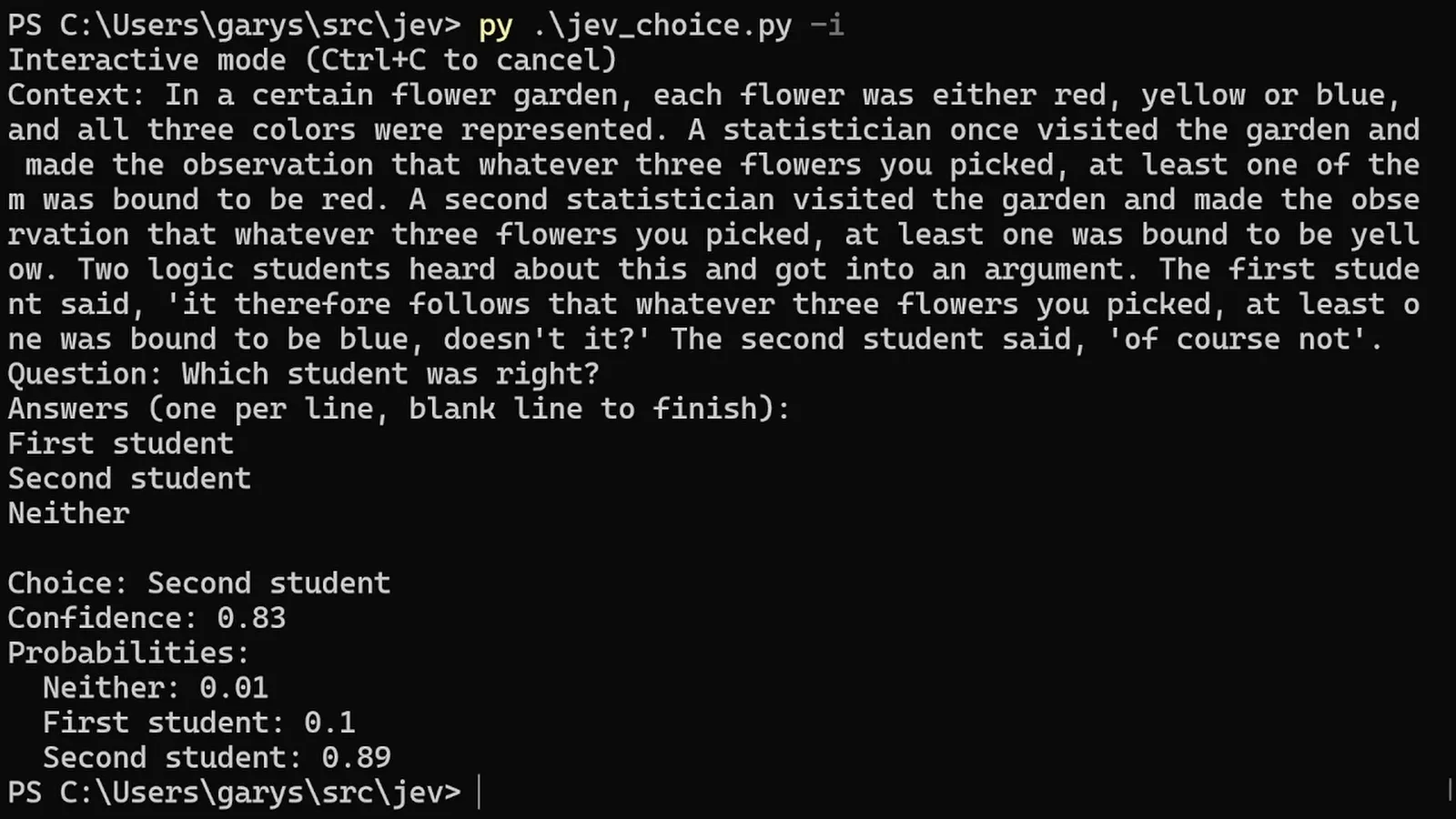1456x819 pixels.
Task: Click the 'Confidence: 0.83' value
Action: [x=147, y=618]
